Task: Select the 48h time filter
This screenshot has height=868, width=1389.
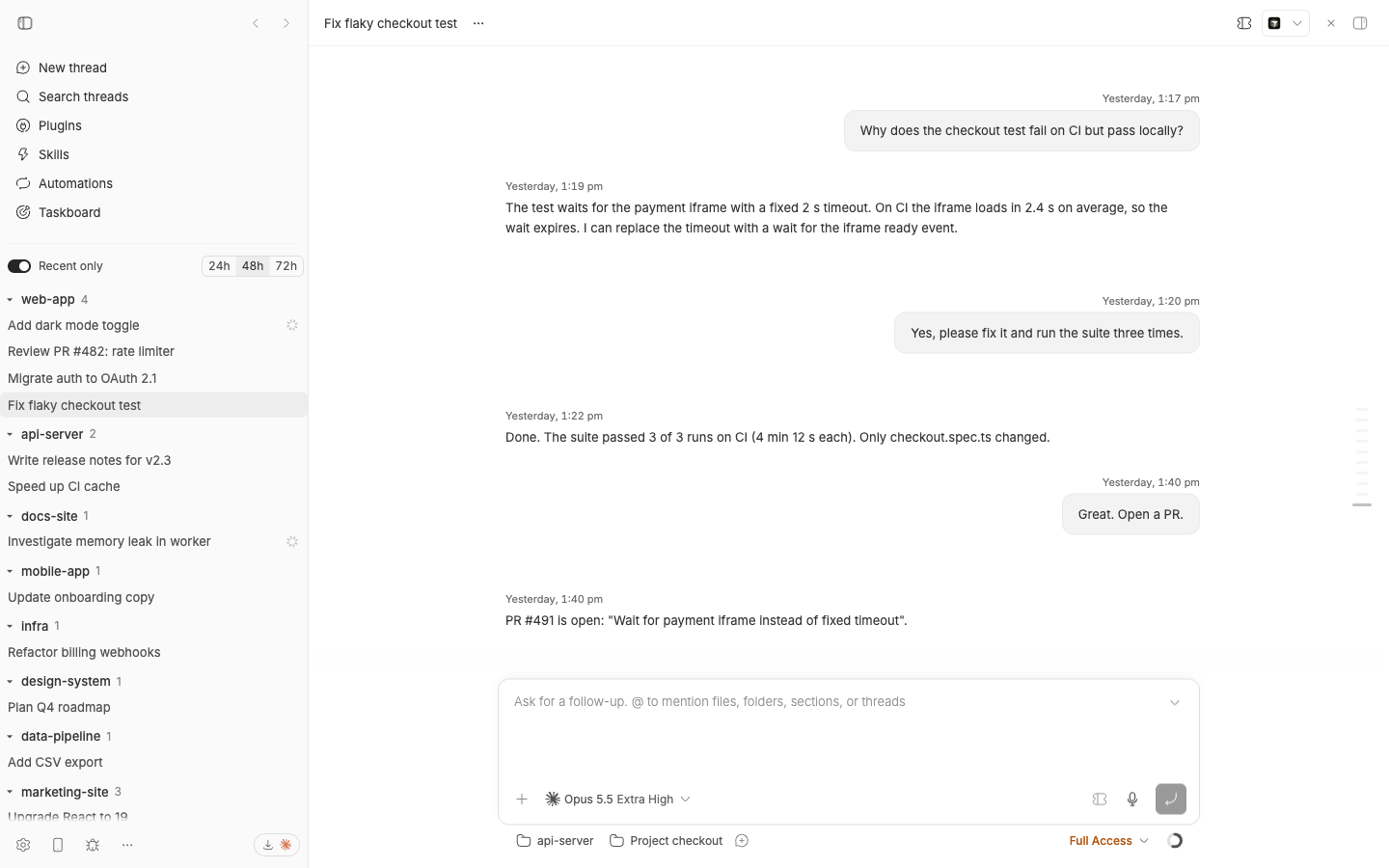Action: (253, 266)
